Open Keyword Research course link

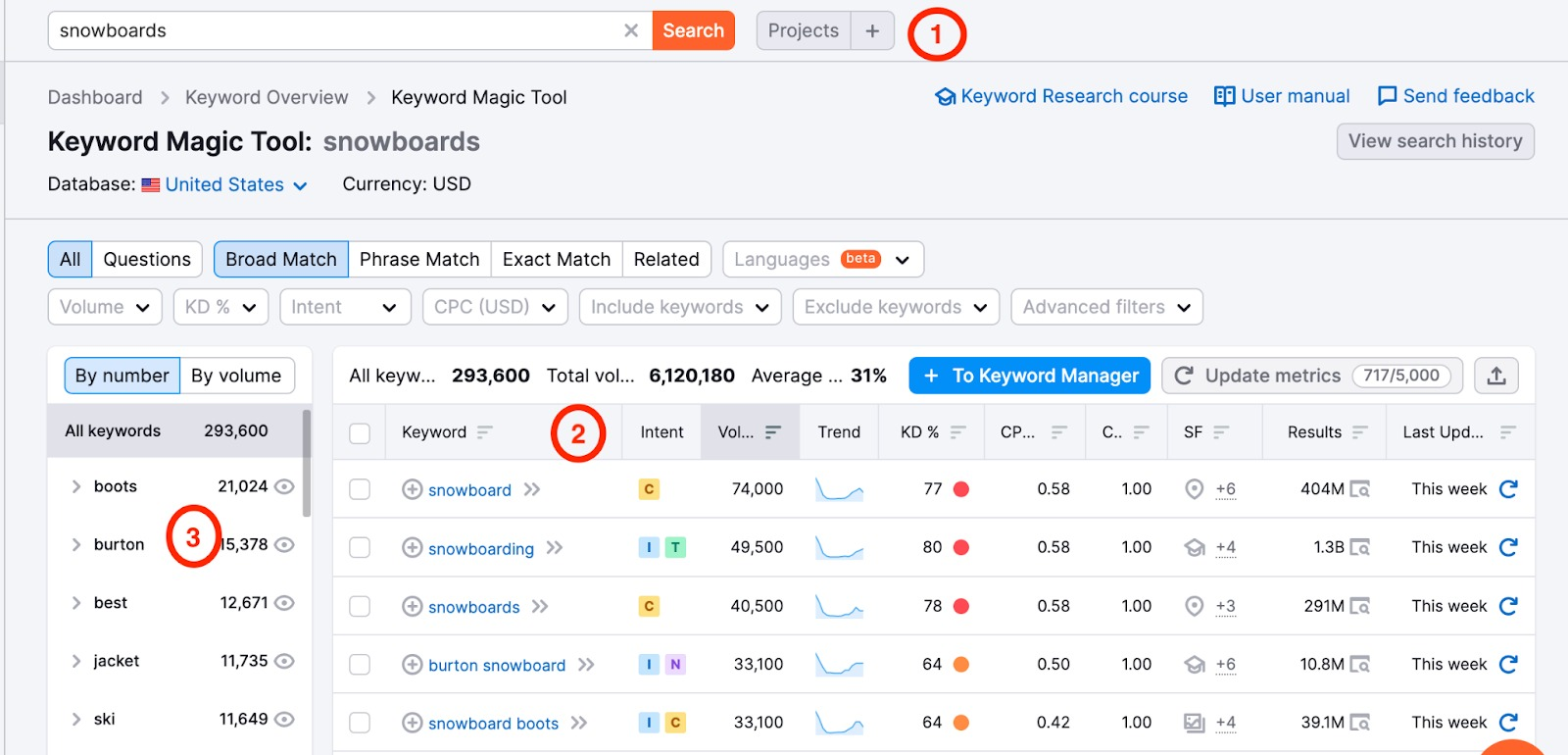(1061, 96)
